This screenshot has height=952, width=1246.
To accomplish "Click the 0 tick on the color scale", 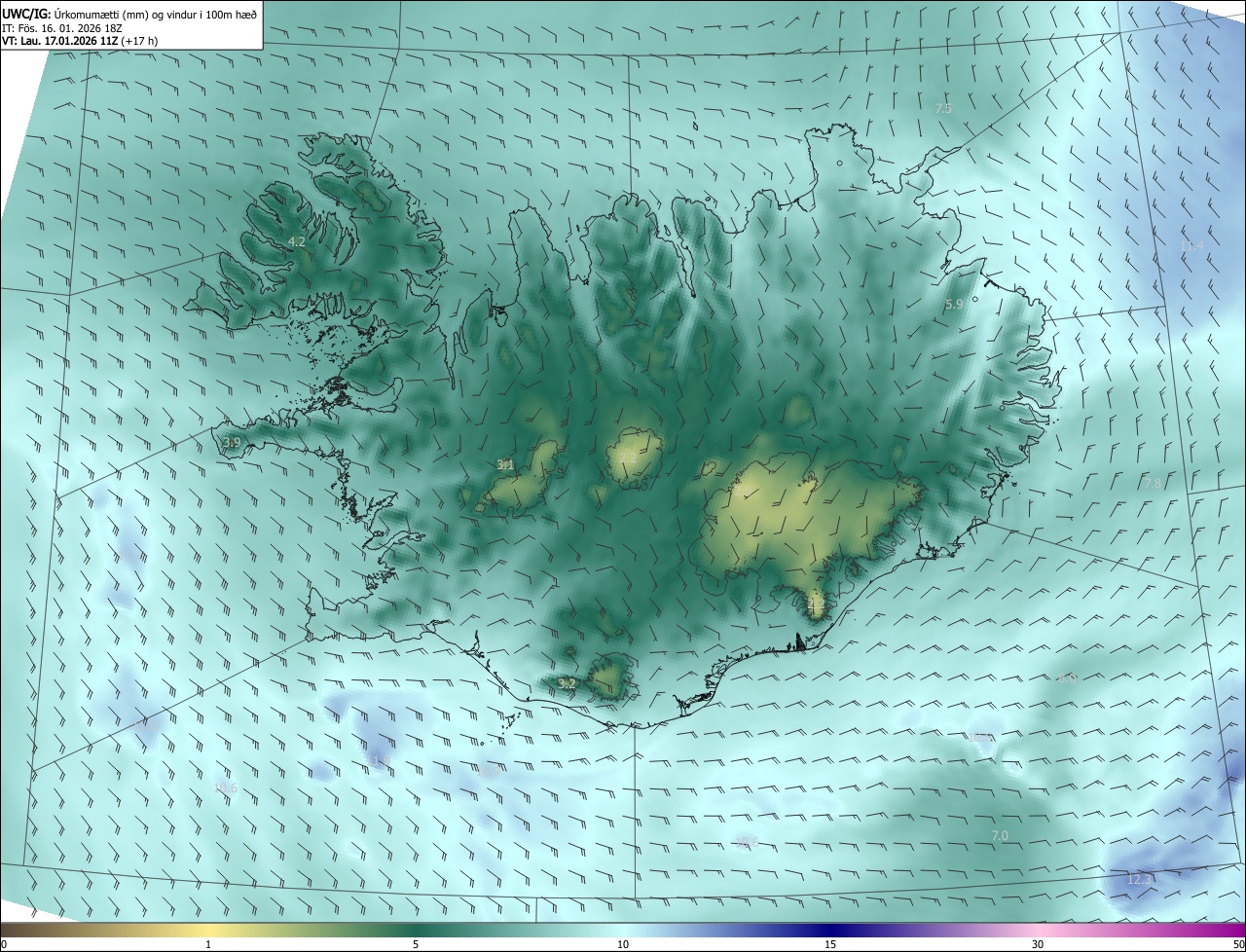I will tap(4, 944).
